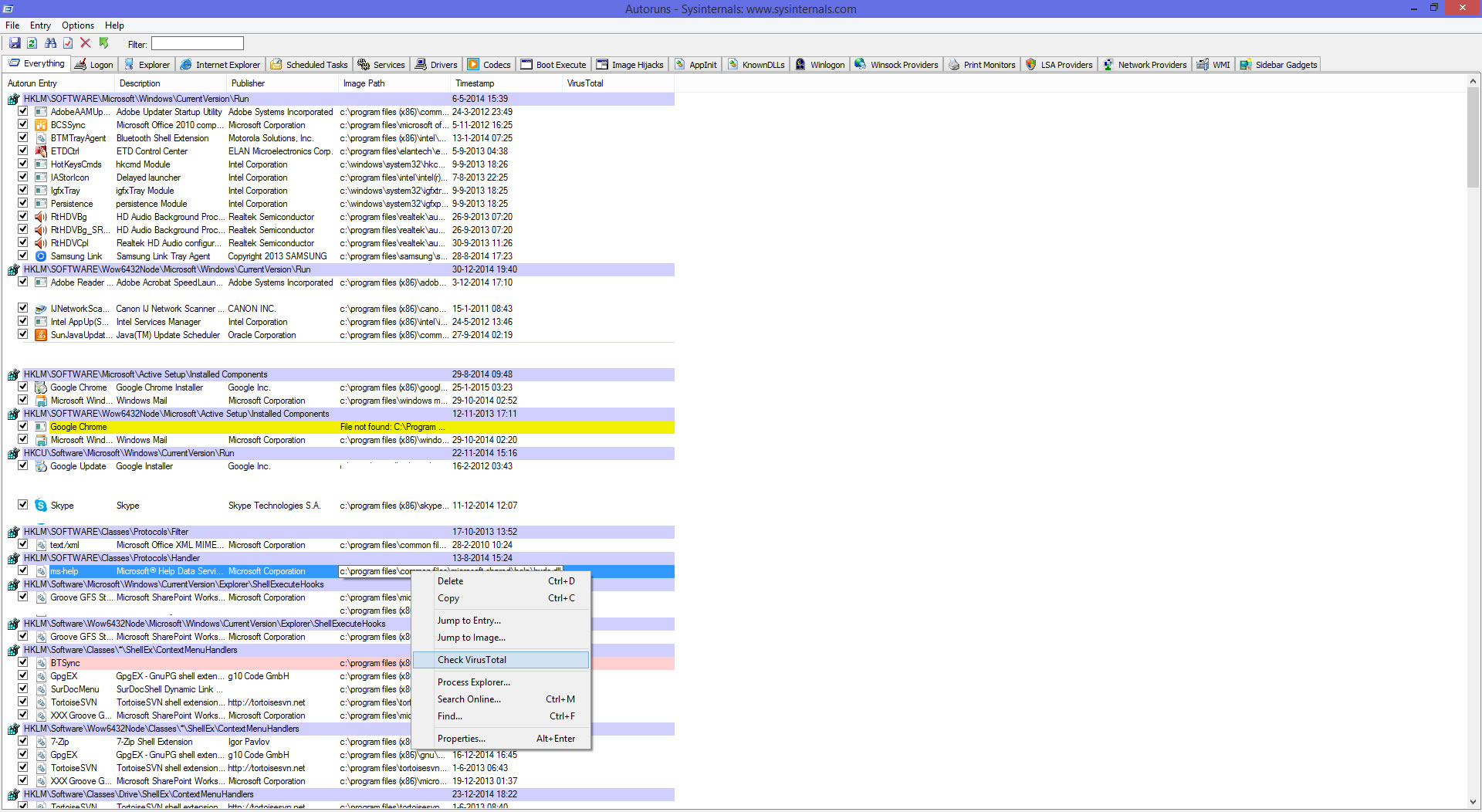
Task: Open the Scheduled Tasks tab
Action: (309, 64)
